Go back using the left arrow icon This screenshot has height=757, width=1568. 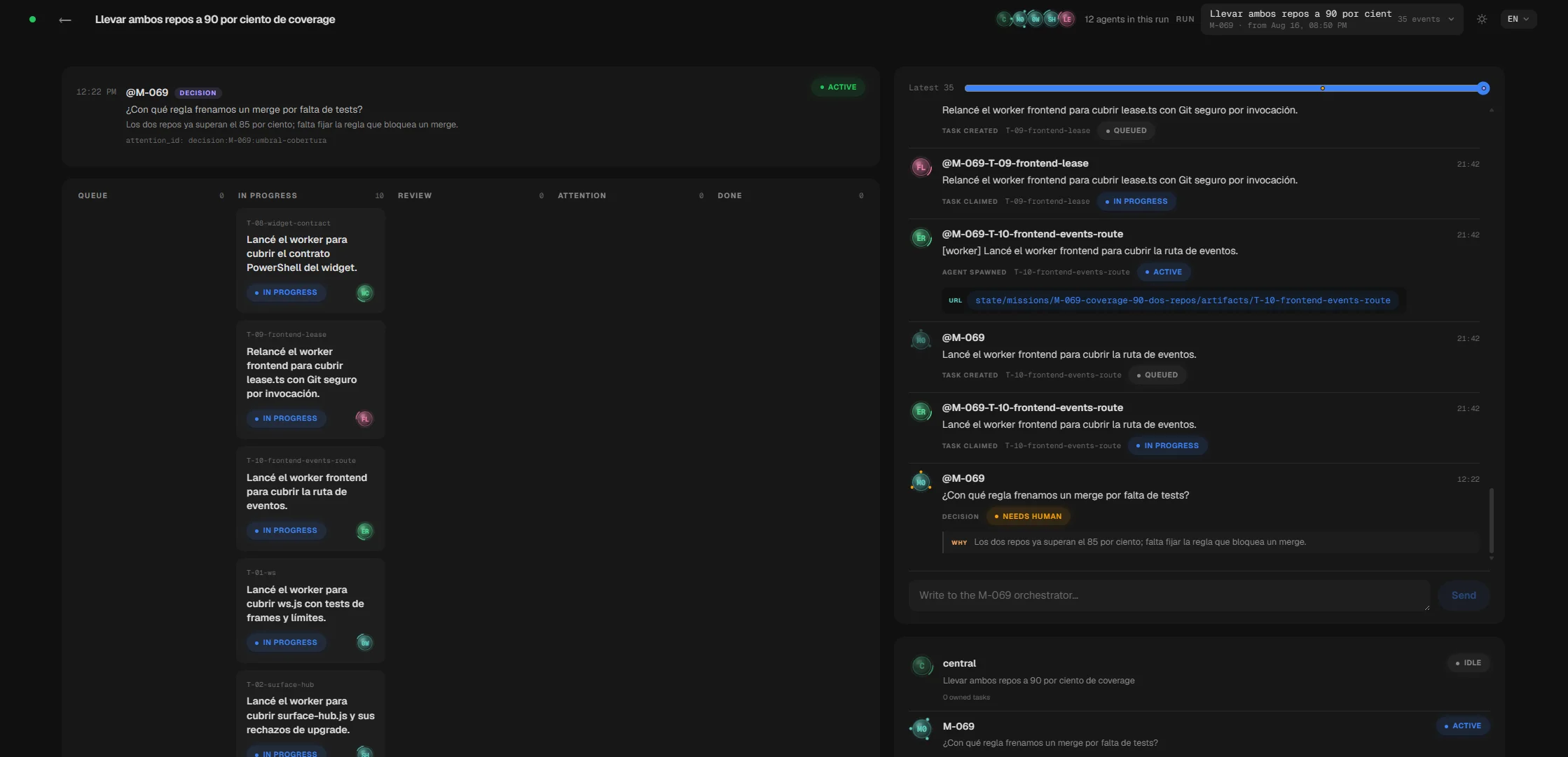[65, 20]
